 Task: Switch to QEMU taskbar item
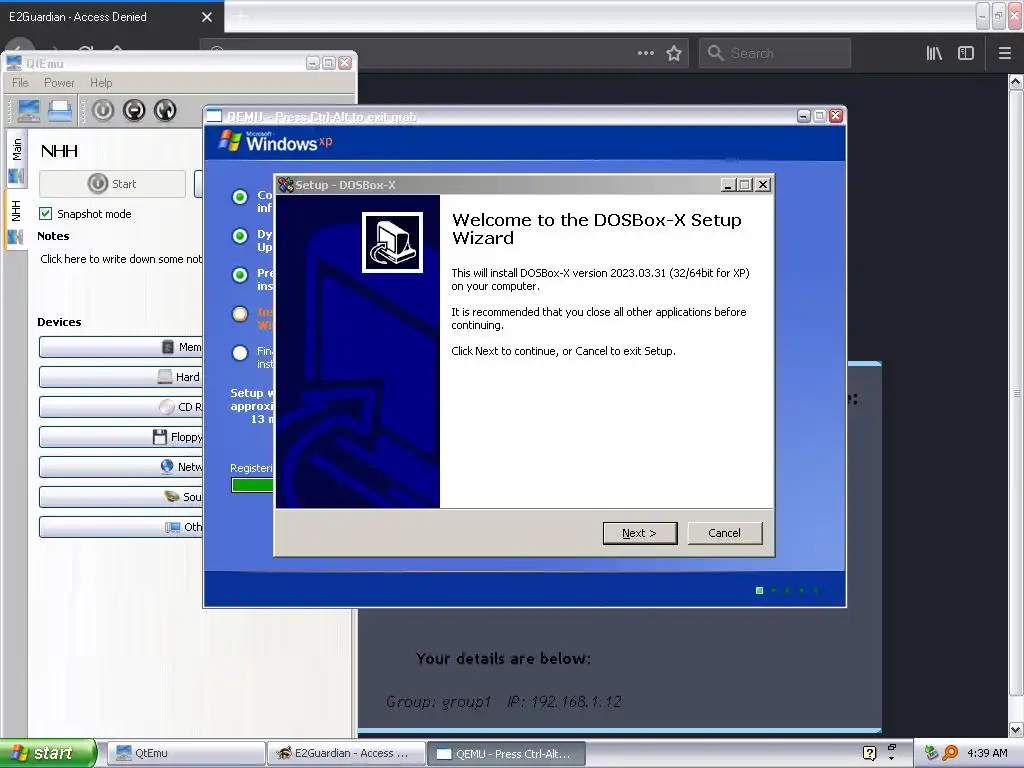(x=506, y=753)
